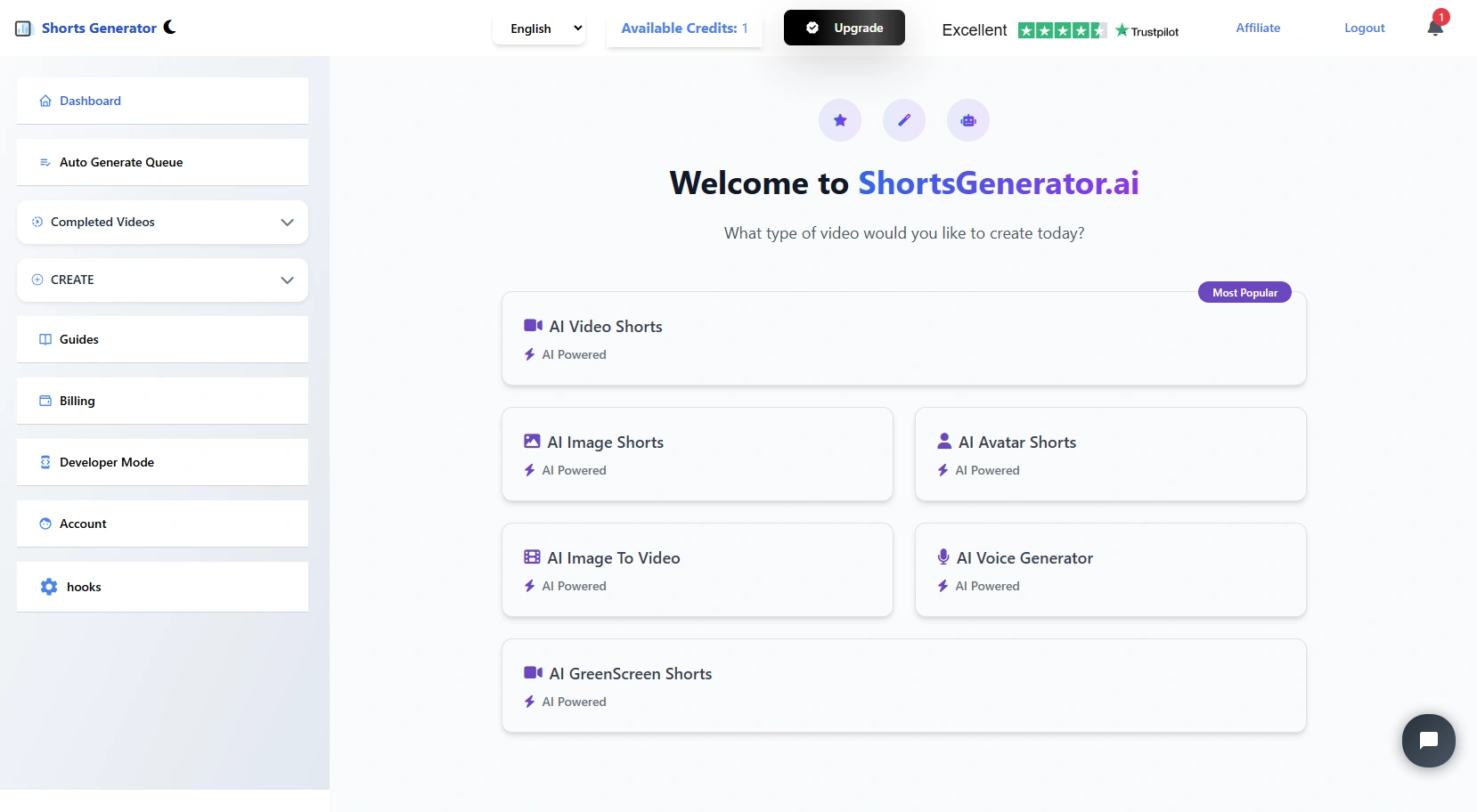Open the chat support bubble
This screenshot has height=812, width=1477.
[x=1428, y=740]
